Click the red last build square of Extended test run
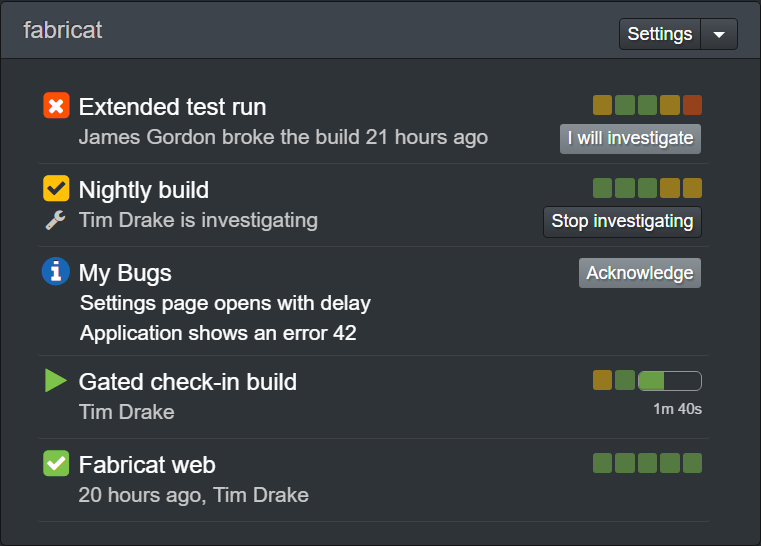This screenshot has width=761, height=546. pyautogui.click(x=692, y=105)
